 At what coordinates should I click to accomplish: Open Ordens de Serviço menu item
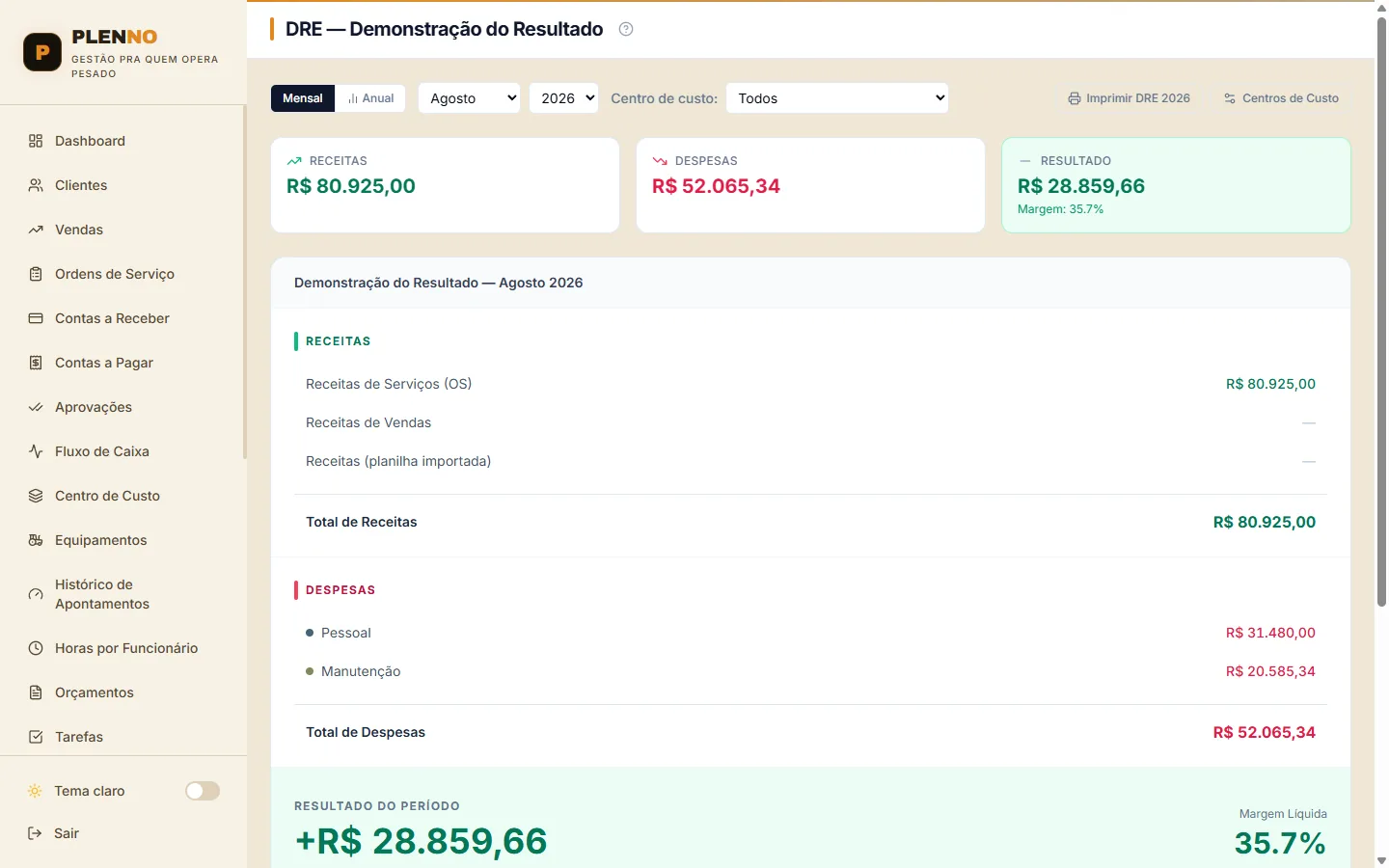pos(122,274)
